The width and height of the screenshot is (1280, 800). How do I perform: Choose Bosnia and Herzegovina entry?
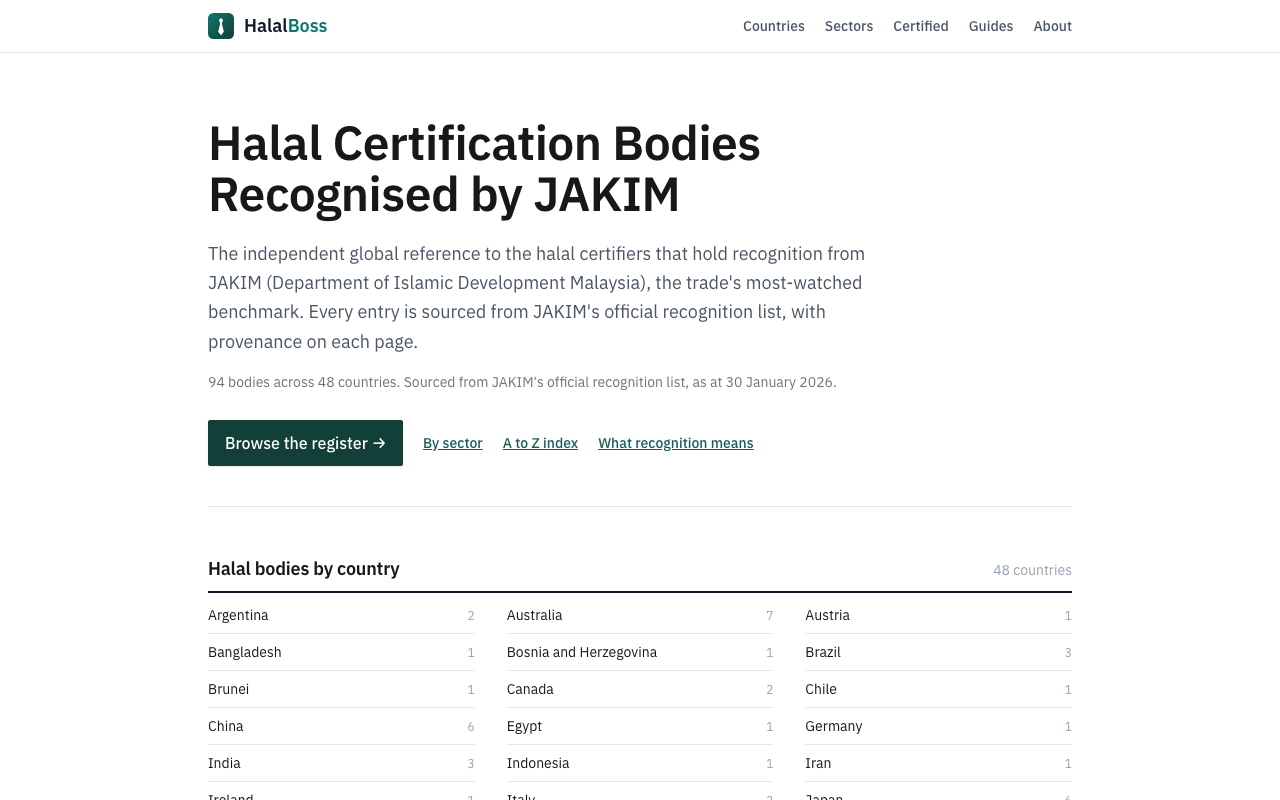[640, 652]
